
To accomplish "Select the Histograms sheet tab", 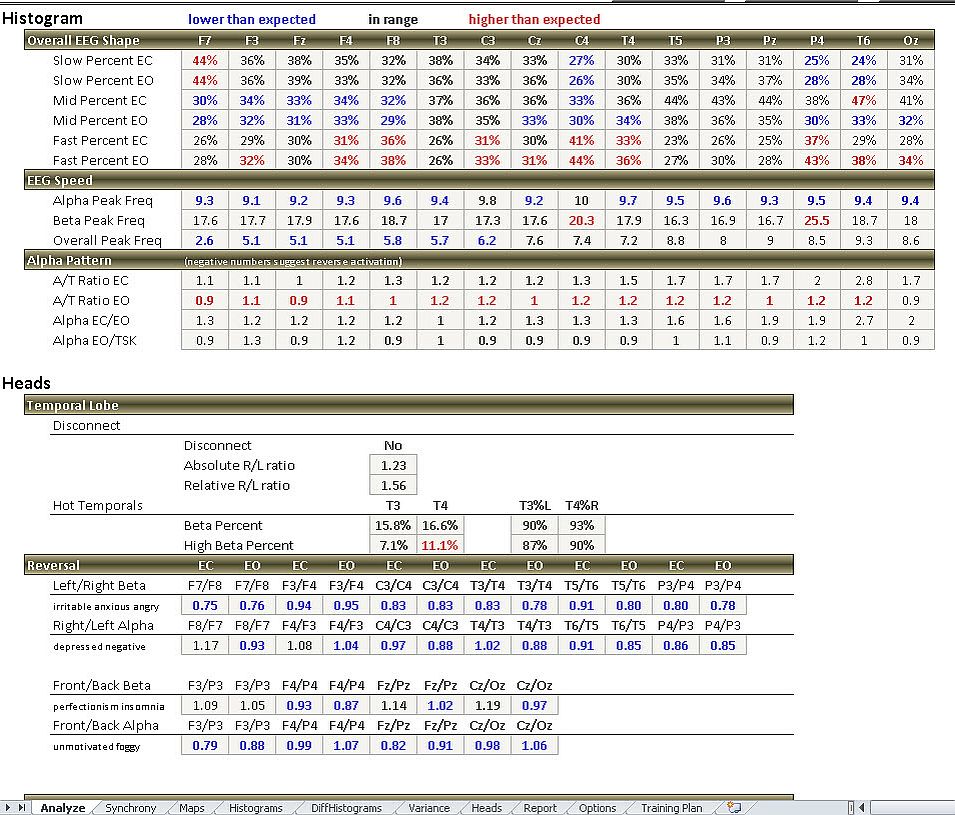I will pyautogui.click(x=255, y=808).
